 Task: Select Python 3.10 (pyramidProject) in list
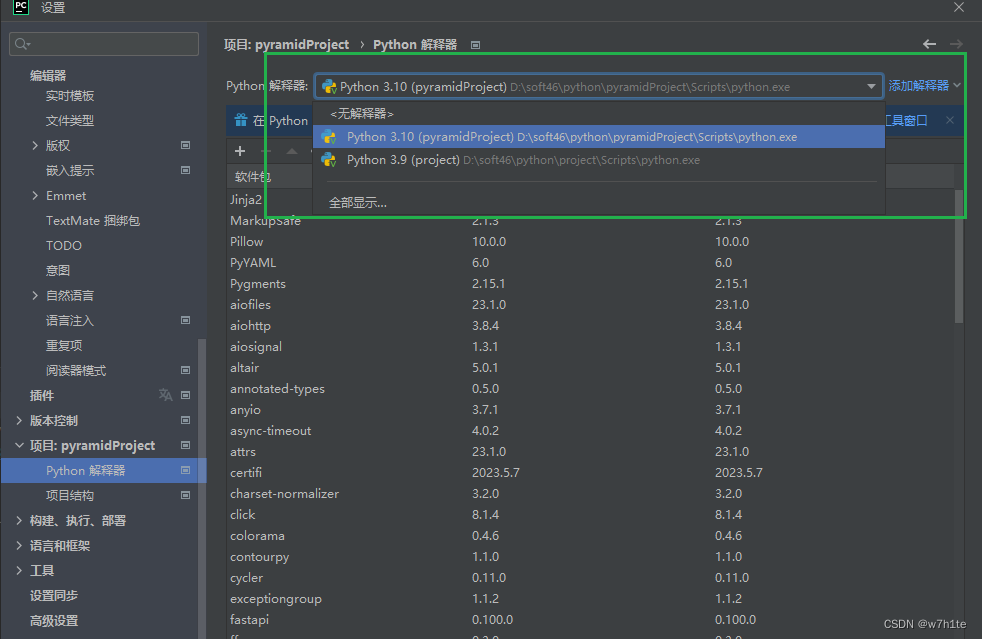[599, 137]
